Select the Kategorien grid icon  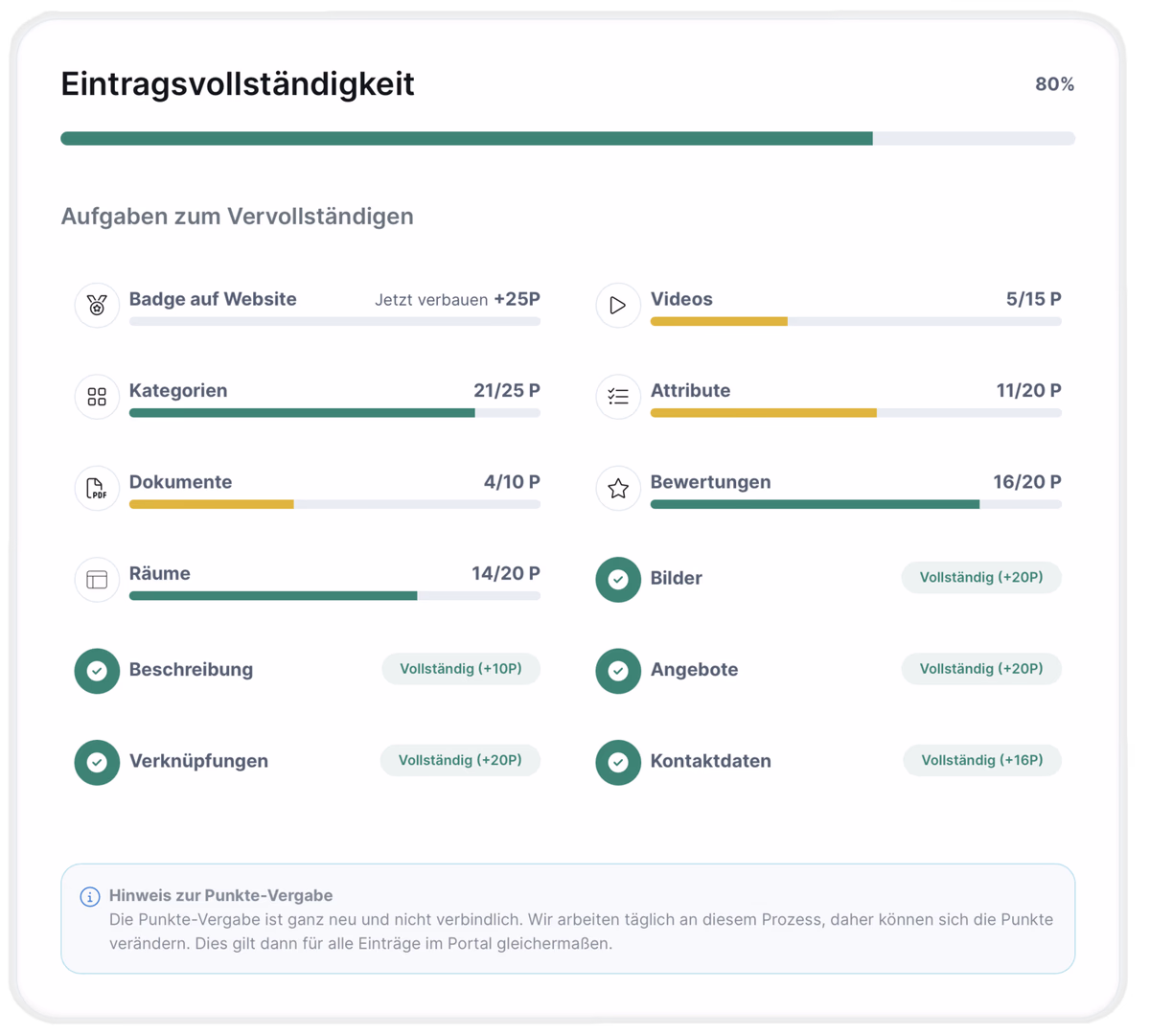pos(97,397)
